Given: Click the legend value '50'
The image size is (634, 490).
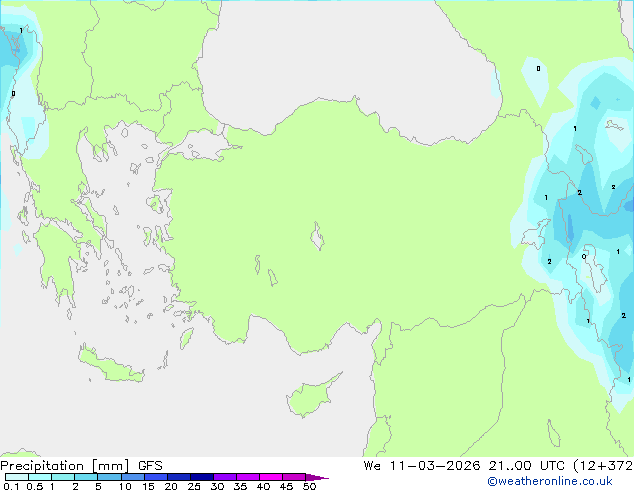Looking at the screenshot, I should (x=309, y=486).
